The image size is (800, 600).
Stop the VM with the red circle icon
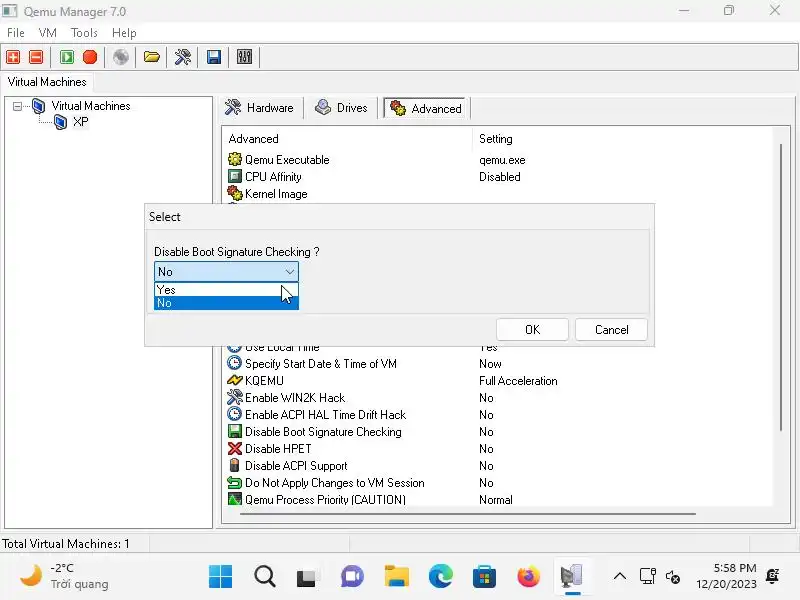point(90,57)
